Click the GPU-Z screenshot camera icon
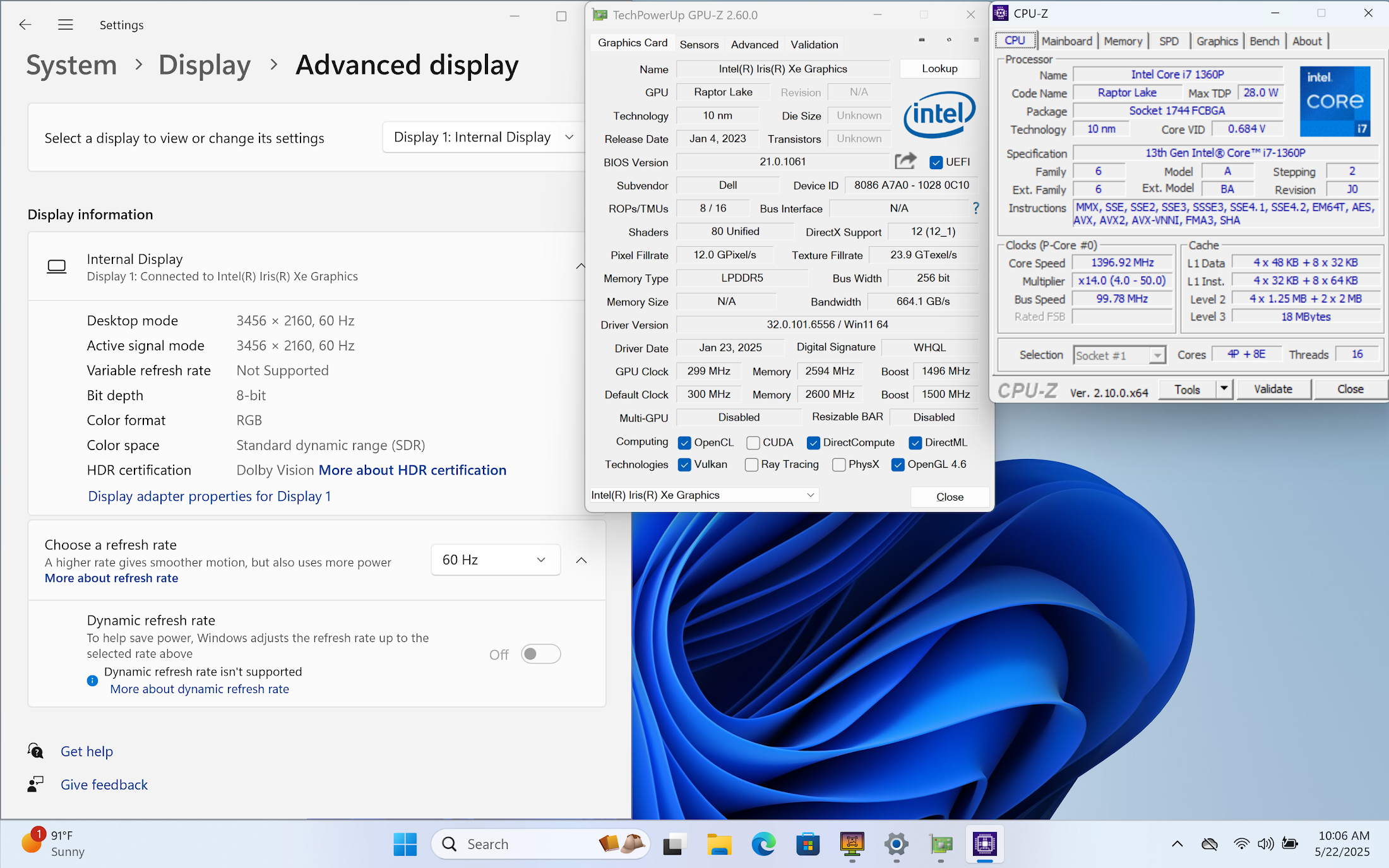1389x868 pixels. pos(922,40)
